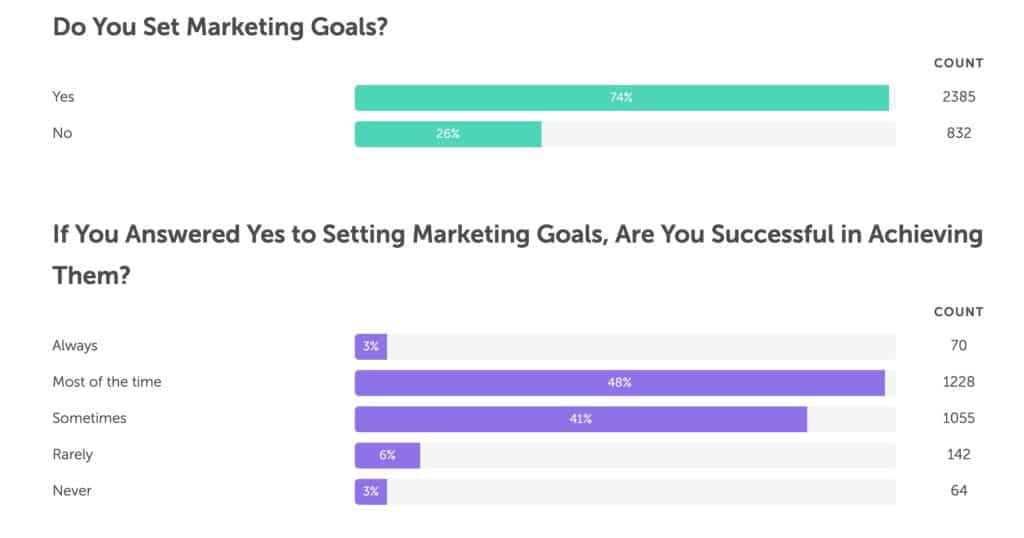The width and height of the screenshot is (1024, 538).
Task: Select the purple 48% Most of the time bar
Action: pos(620,383)
